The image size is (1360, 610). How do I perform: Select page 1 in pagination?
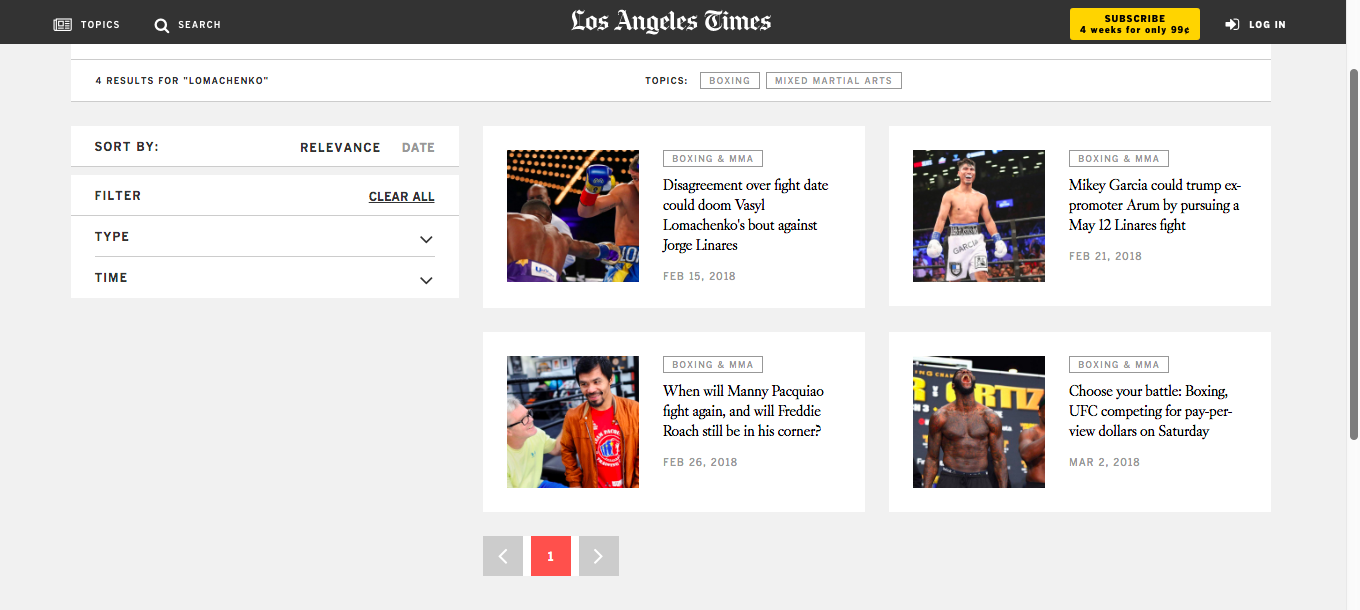[550, 556]
